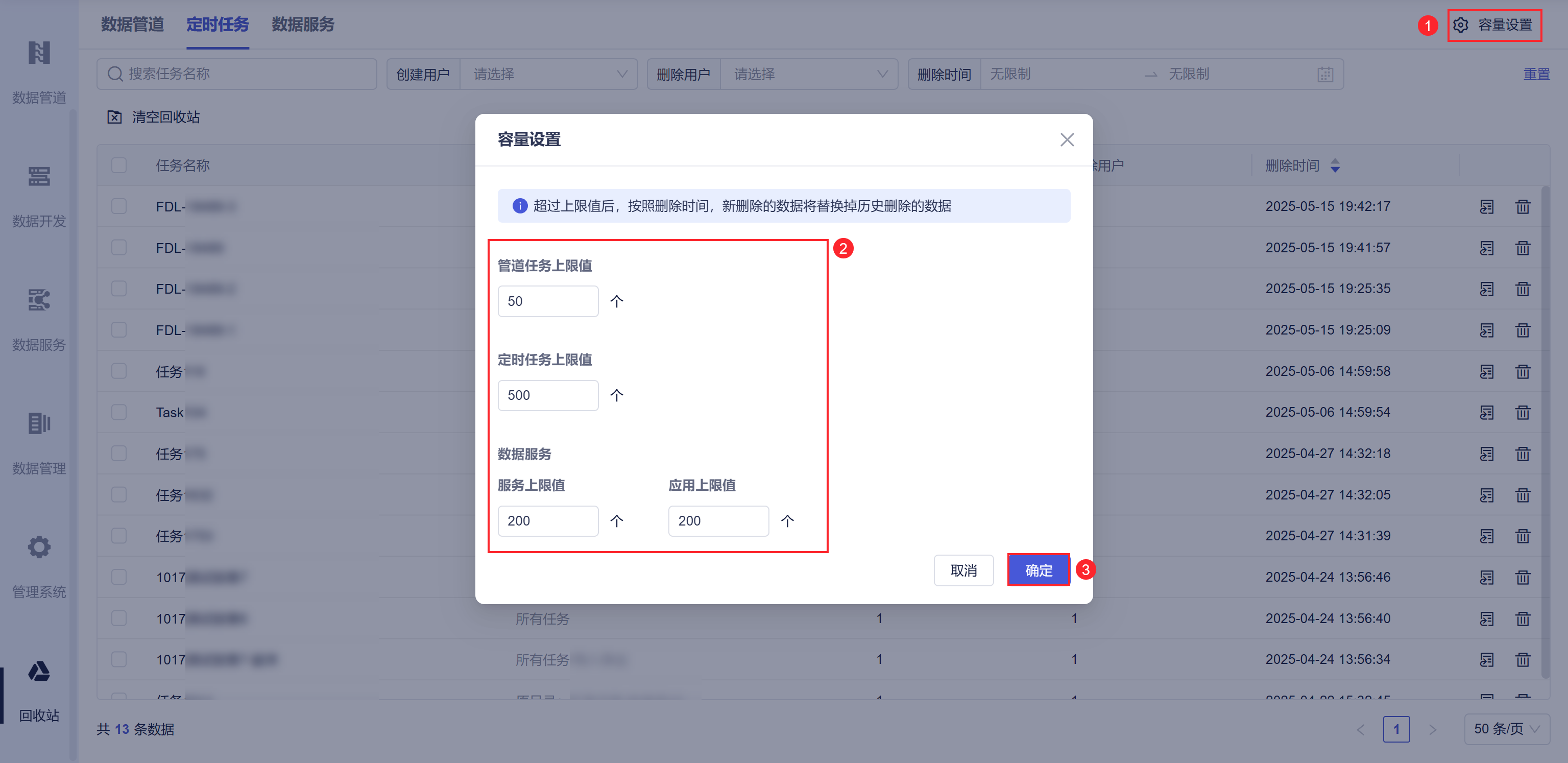
Task: Click the 定时任务上限值 input with 500
Action: [x=547, y=395]
